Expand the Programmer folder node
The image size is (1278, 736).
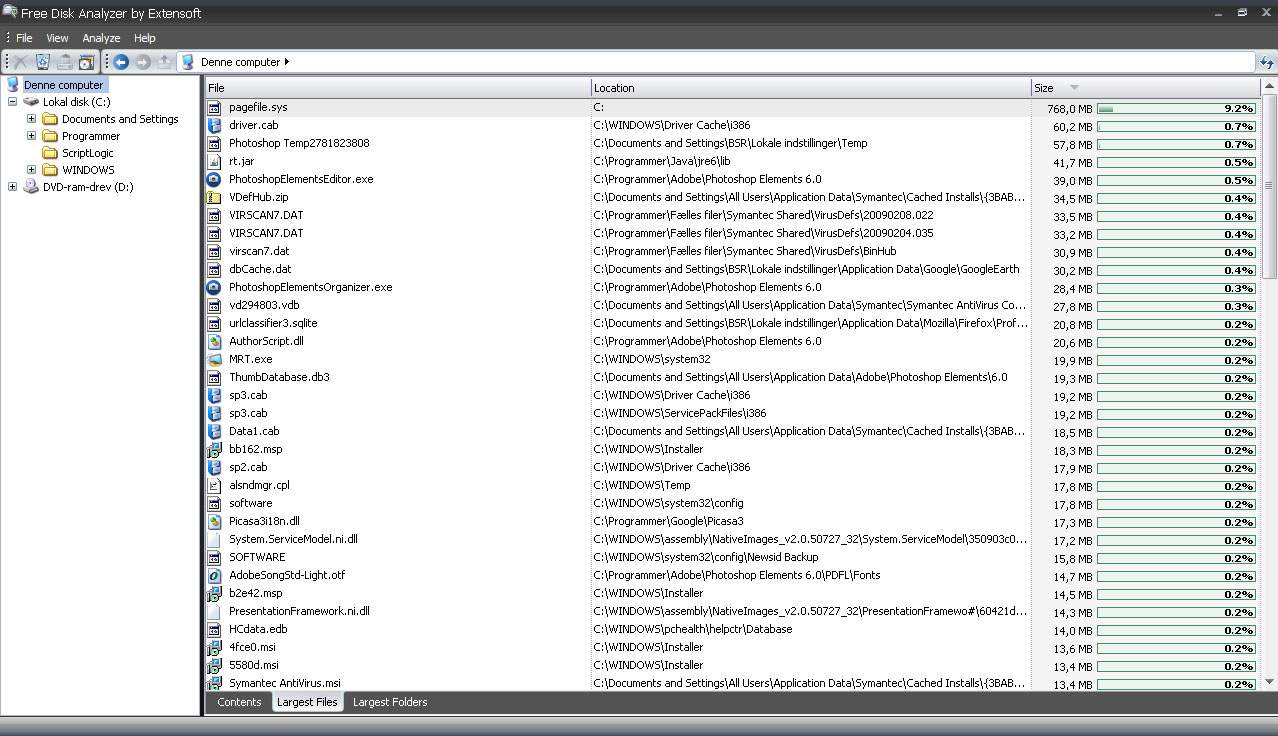click(x=31, y=136)
